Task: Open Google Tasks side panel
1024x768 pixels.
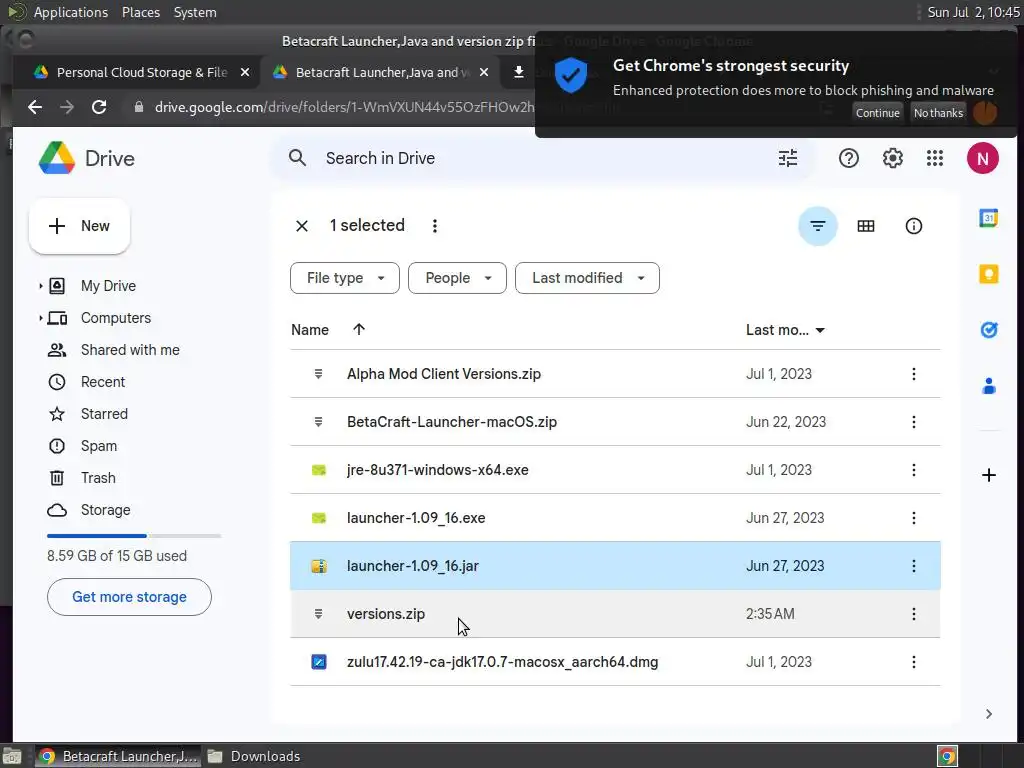Action: (x=989, y=330)
